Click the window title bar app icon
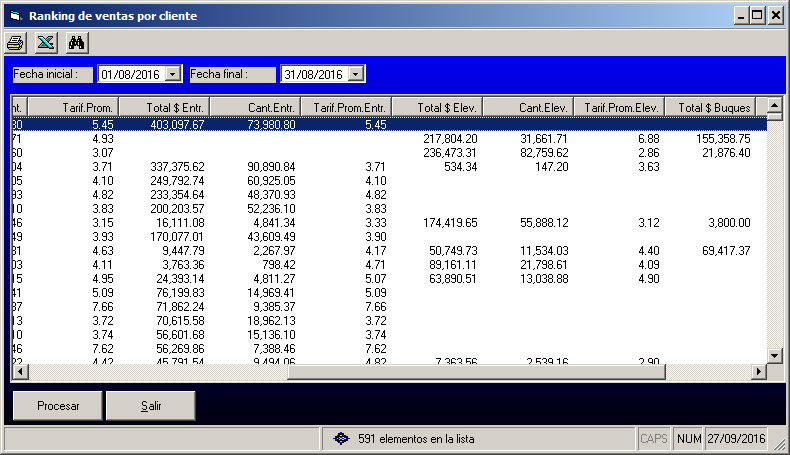790x455 pixels. [x=14, y=16]
